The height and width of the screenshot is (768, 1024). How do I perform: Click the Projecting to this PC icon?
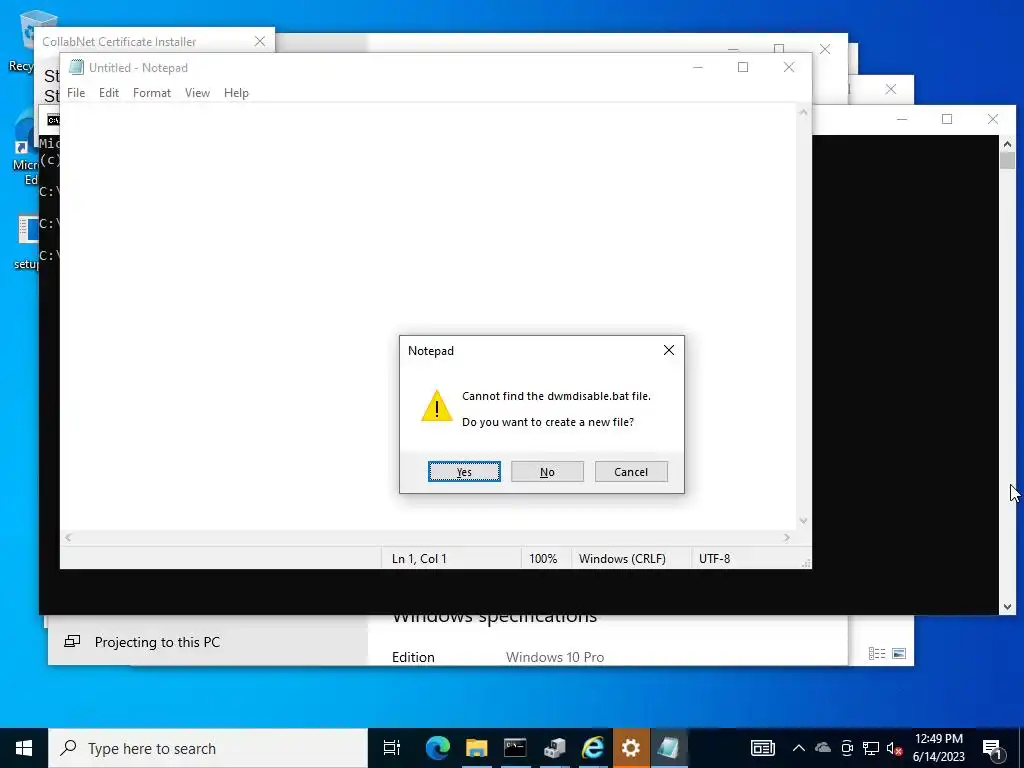pyautogui.click(x=72, y=641)
